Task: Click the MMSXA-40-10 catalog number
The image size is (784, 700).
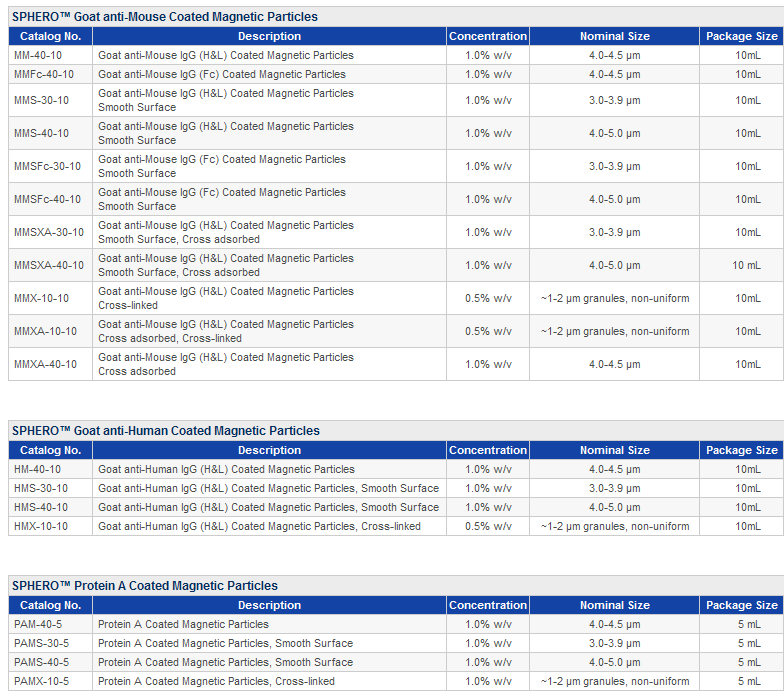Action: click(x=49, y=265)
